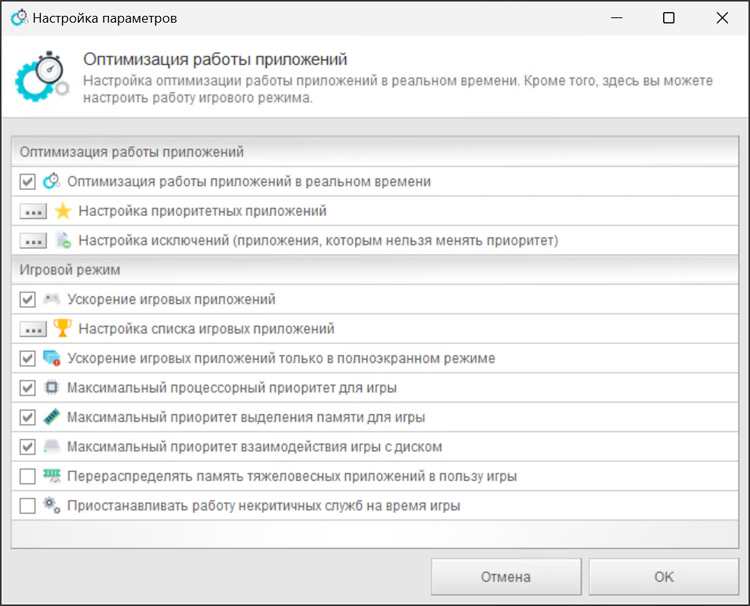The width and height of the screenshot is (750, 606).
Task: Open exclusions settings via ellipsis button
Action: (x=33, y=240)
